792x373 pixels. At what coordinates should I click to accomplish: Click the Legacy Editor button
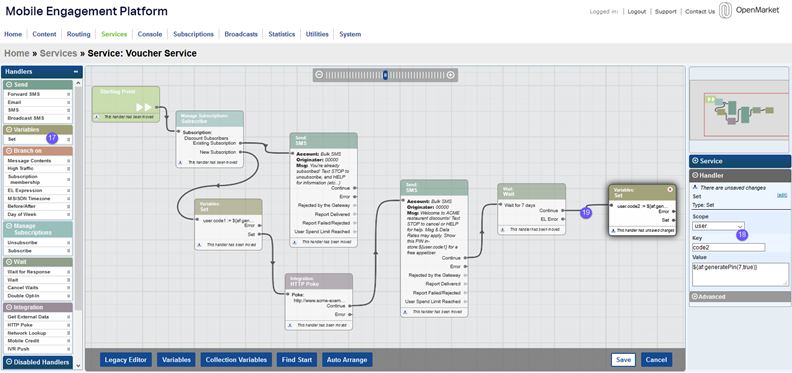point(125,360)
